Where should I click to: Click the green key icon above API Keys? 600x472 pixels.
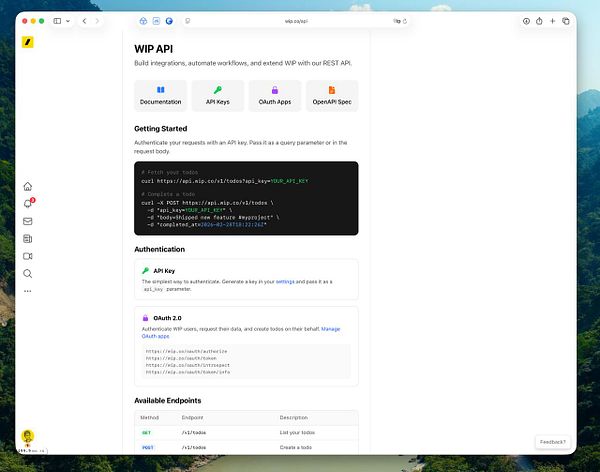tap(218, 90)
